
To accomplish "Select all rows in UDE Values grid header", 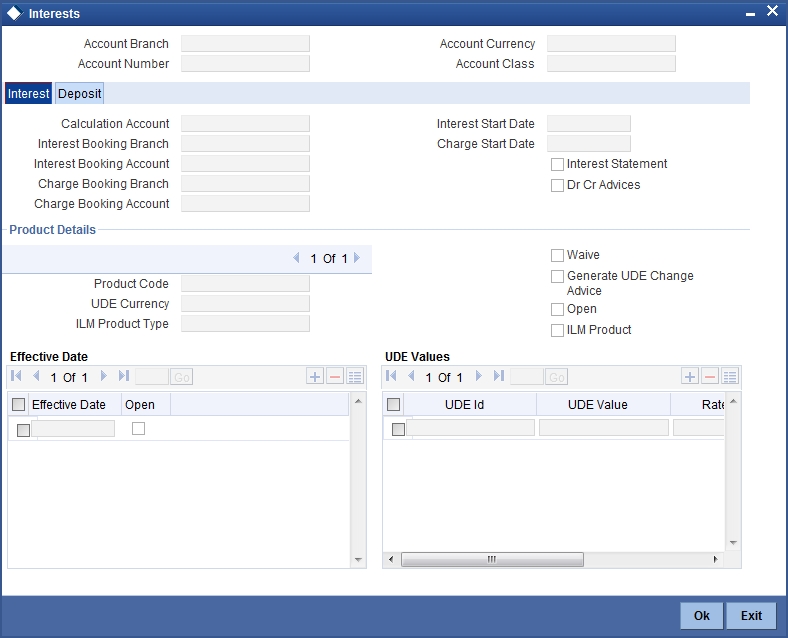I will [393, 404].
